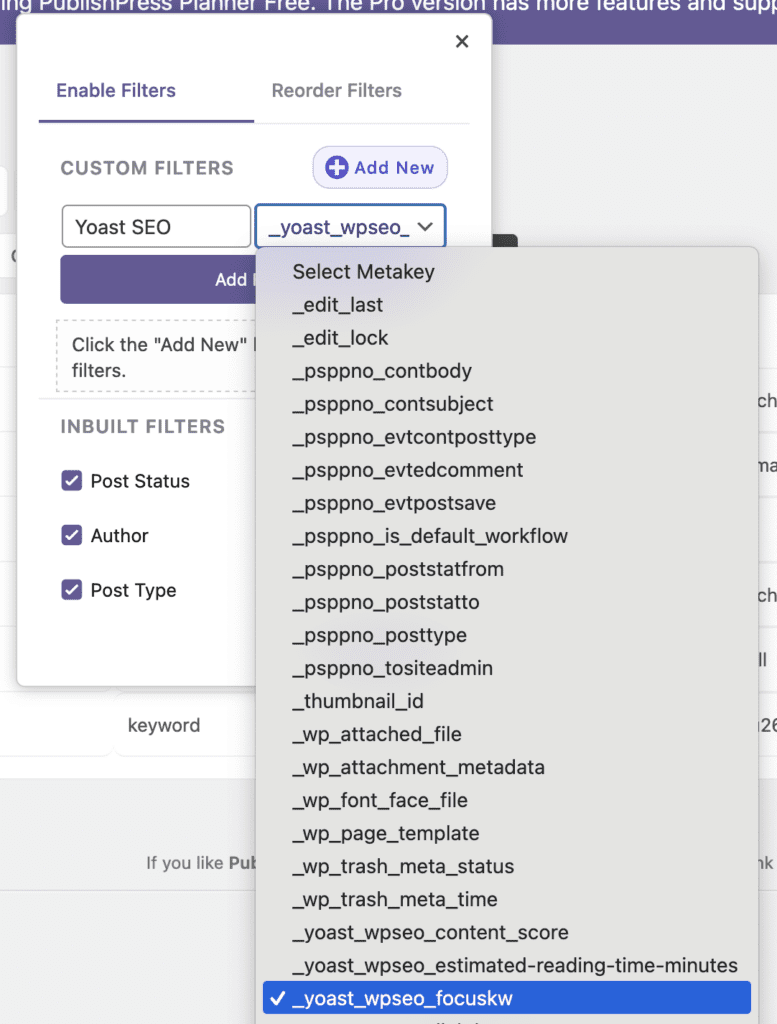Viewport: 777px width, 1024px height.
Task: Select _yoast_wpseo_estimated-reading-time-minutes option
Action: tap(515, 965)
